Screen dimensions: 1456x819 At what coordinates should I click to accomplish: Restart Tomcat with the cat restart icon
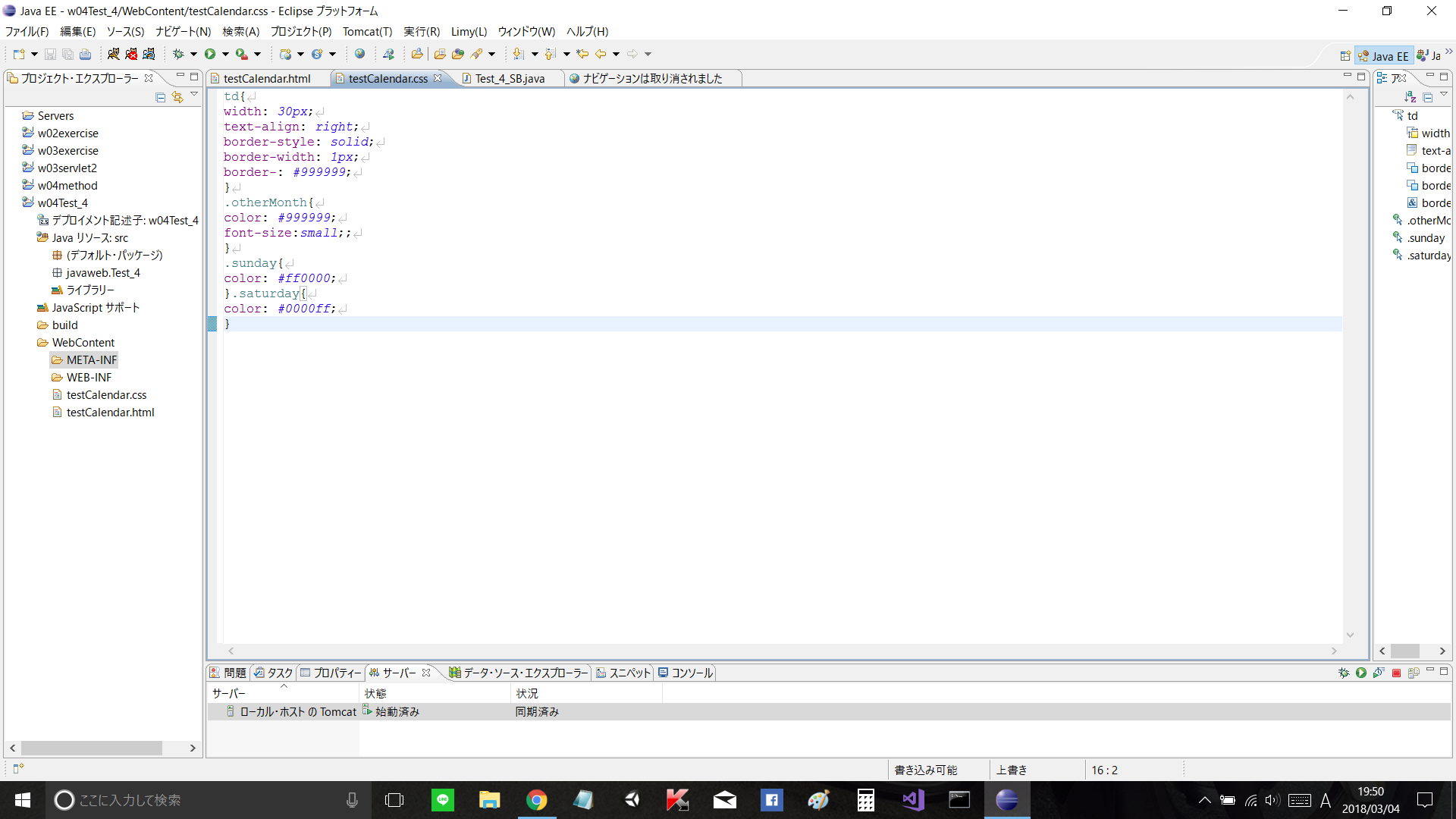click(x=149, y=54)
